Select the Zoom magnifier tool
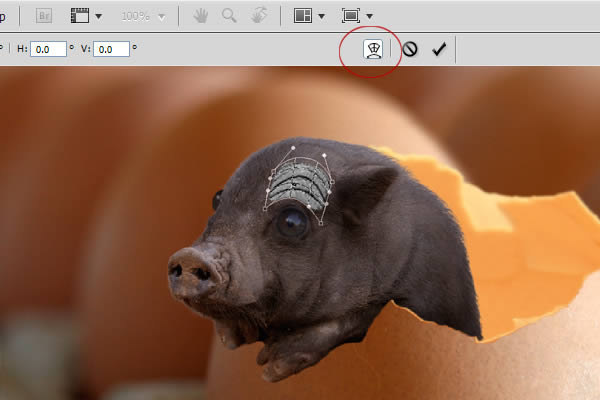The image size is (600, 400). (x=229, y=16)
